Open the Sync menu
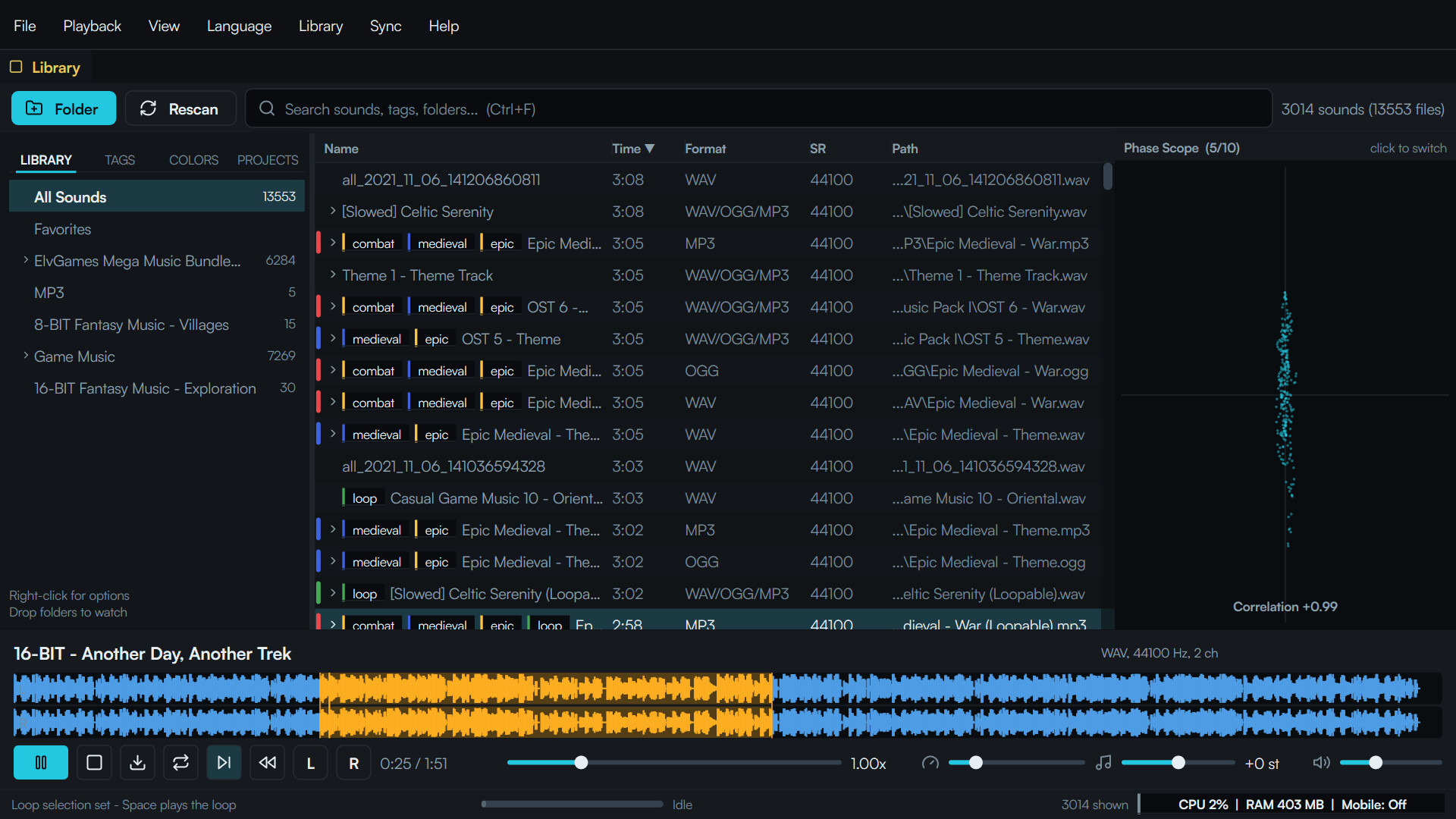The height and width of the screenshot is (819, 1456). [x=385, y=26]
